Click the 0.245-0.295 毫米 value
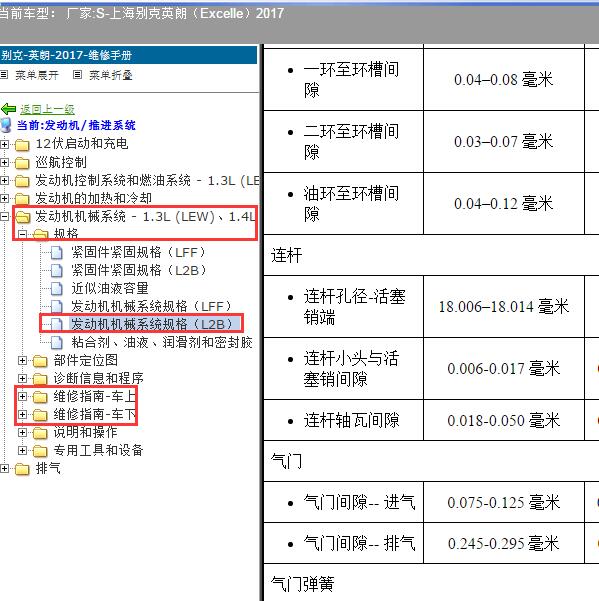The image size is (599, 601). [x=504, y=543]
